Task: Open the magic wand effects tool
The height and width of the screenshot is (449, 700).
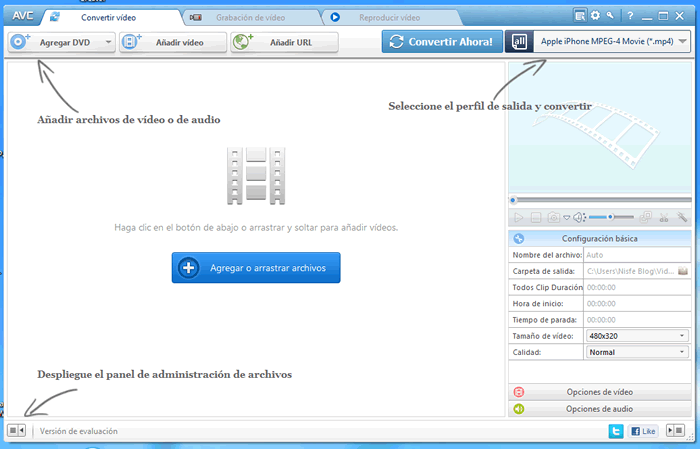Action: click(x=683, y=217)
